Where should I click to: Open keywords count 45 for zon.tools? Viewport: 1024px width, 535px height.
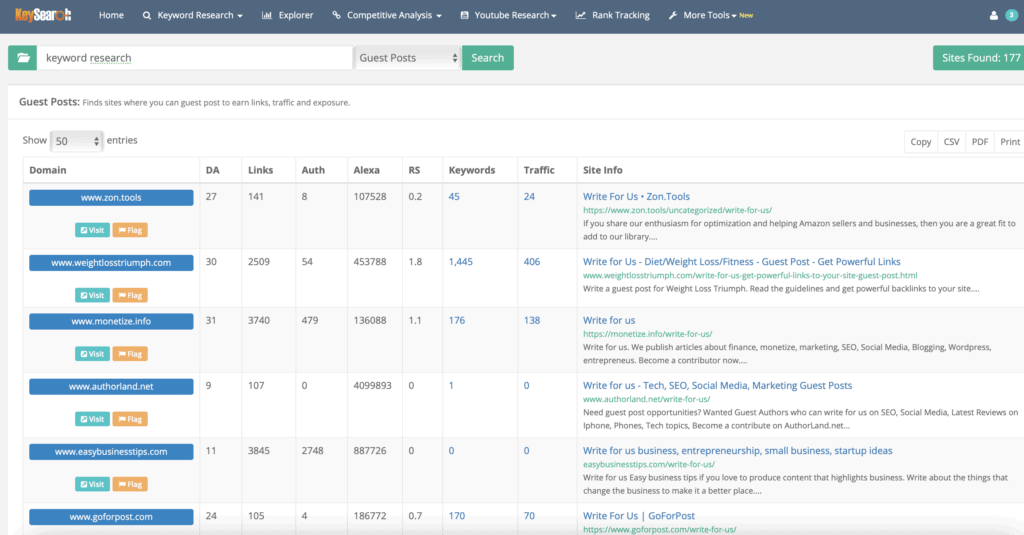click(x=454, y=197)
